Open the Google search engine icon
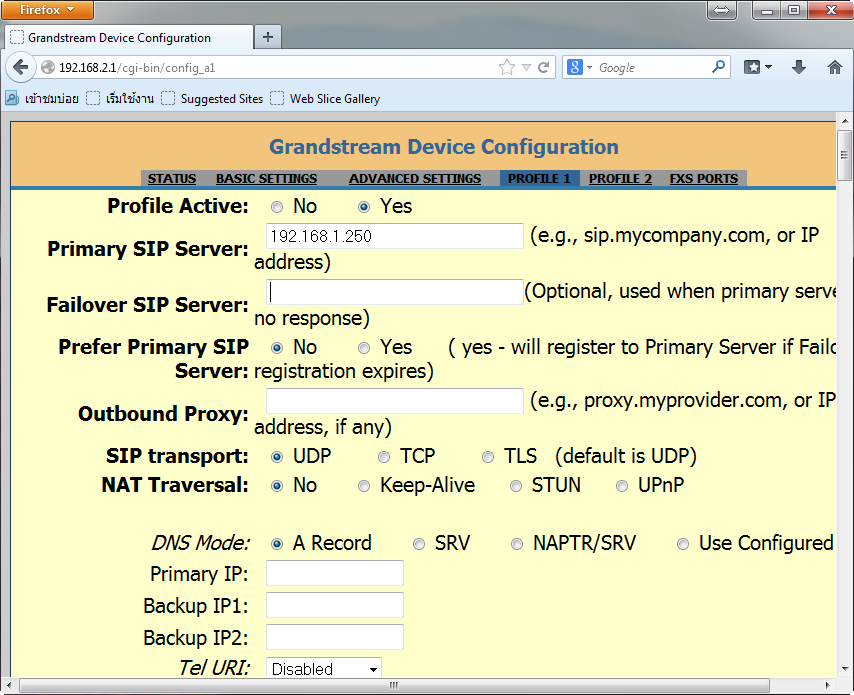The width and height of the screenshot is (854, 695). (x=575, y=67)
